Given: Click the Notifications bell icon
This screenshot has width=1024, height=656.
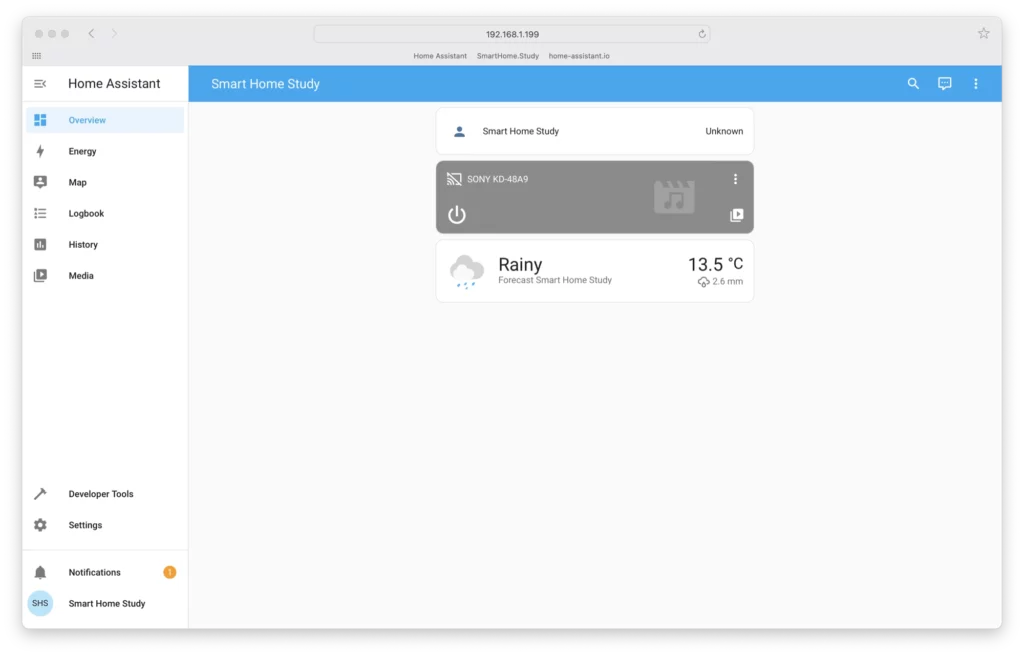Looking at the screenshot, I should 40,572.
